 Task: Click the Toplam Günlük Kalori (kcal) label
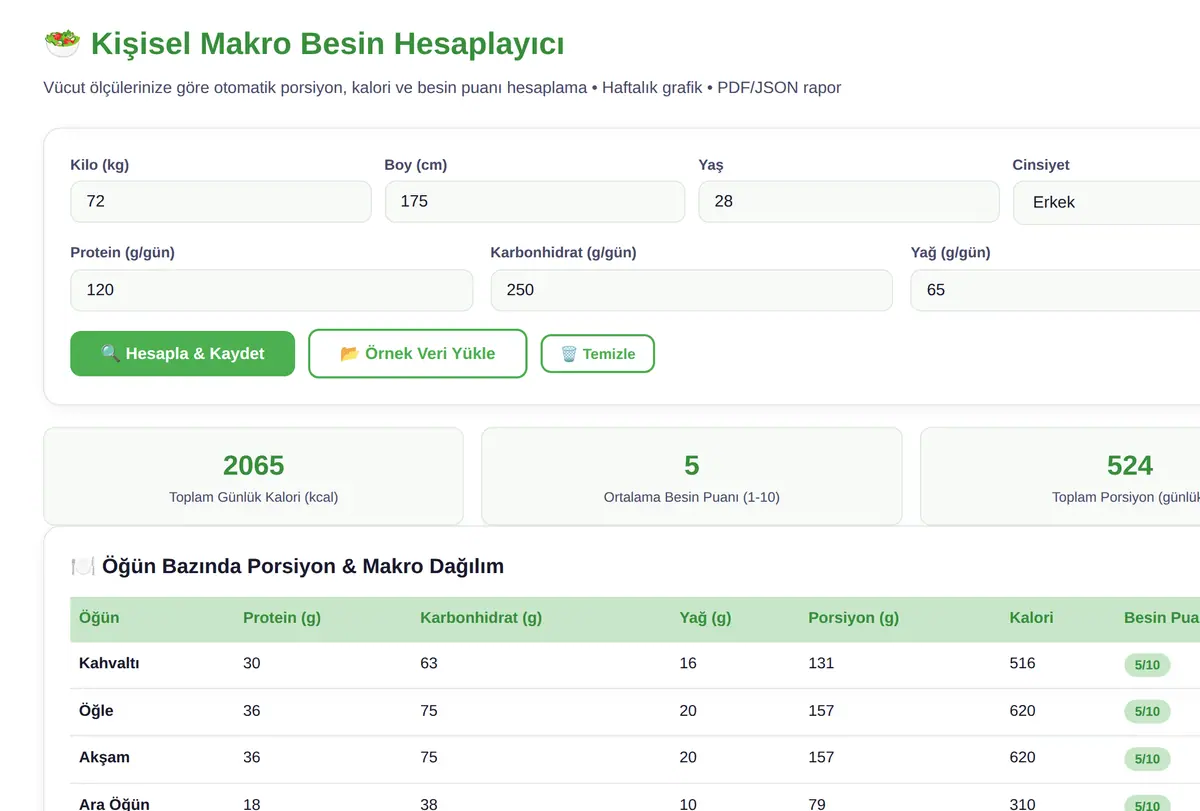pyautogui.click(x=253, y=497)
